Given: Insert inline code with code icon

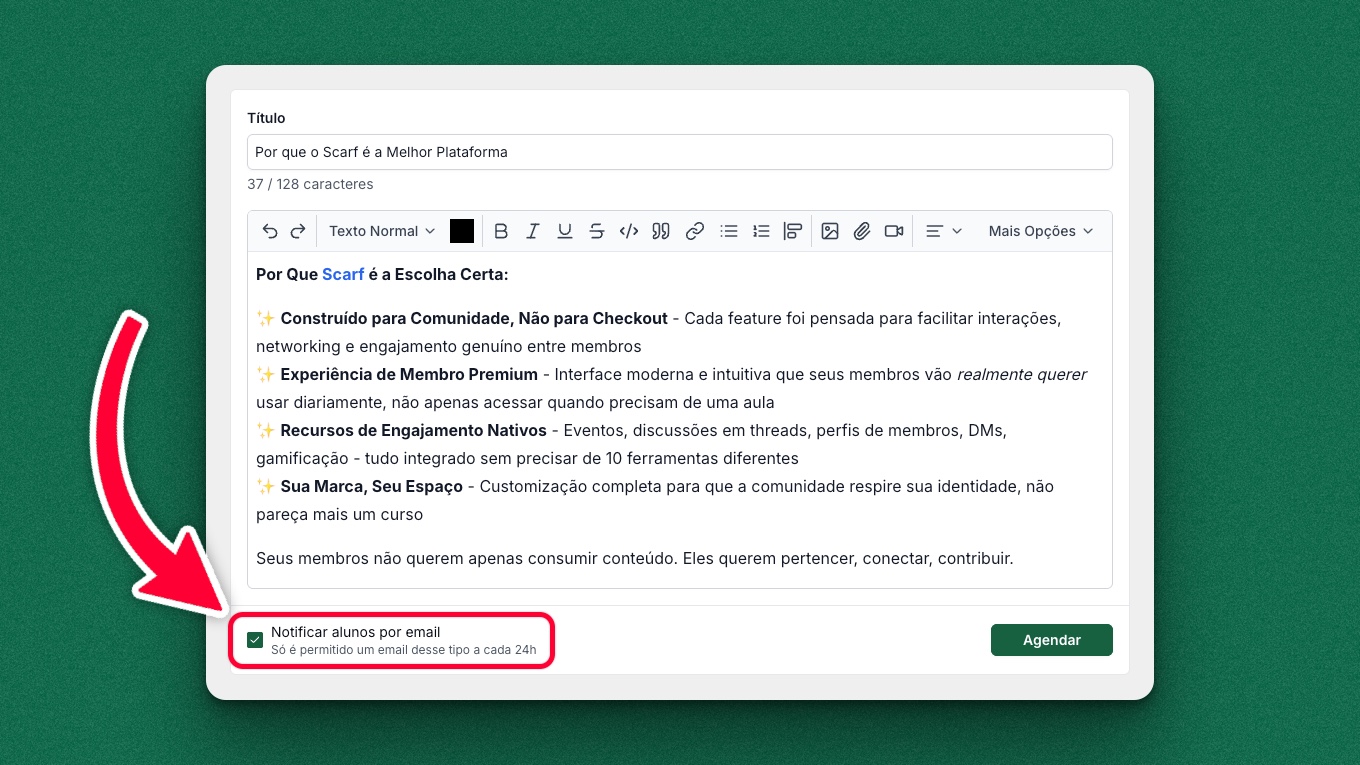Looking at the screenshot, I should coord(629,231).
